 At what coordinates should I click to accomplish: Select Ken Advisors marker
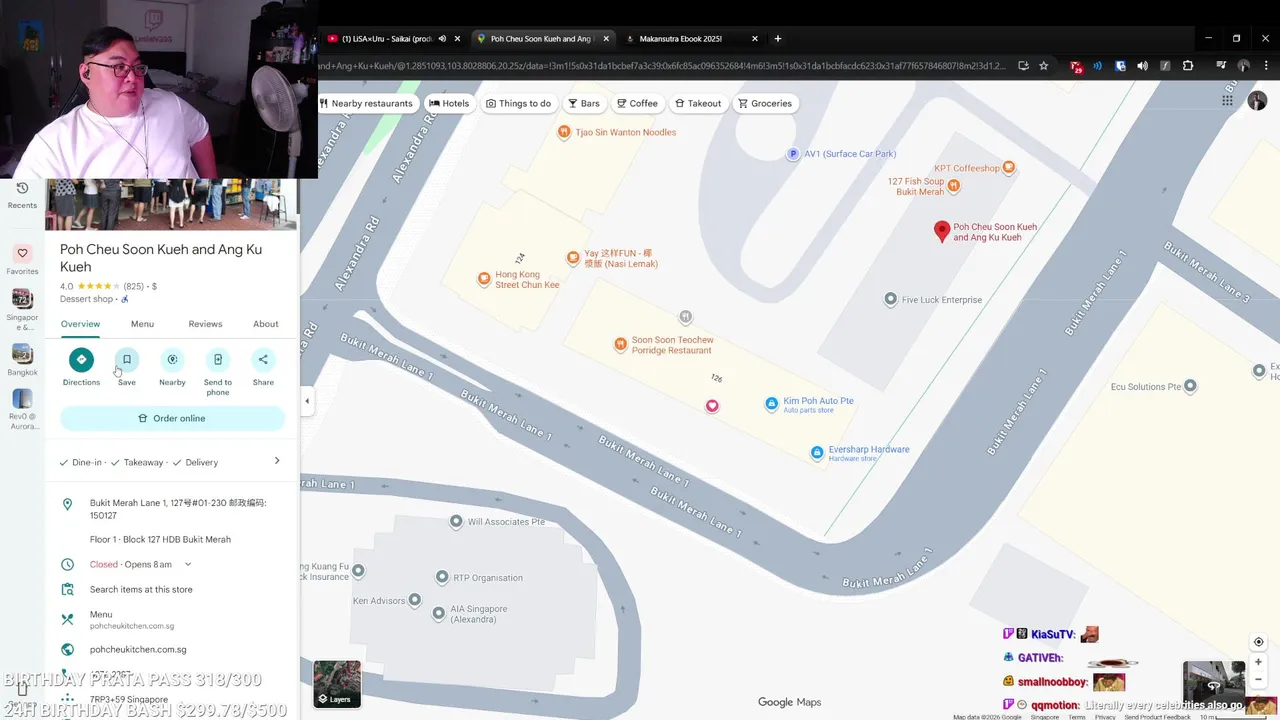coord(413,601)
